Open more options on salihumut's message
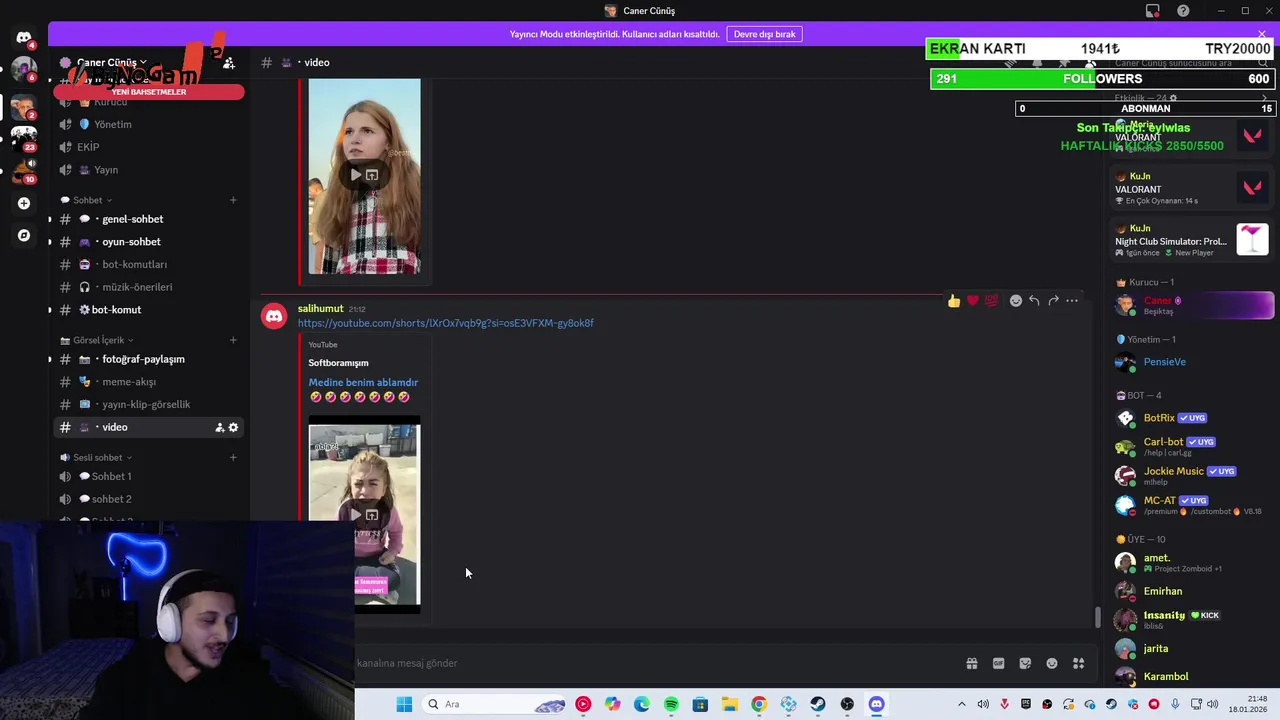The height and width of the screenshot is (720, 1280). click(1072, 300)
